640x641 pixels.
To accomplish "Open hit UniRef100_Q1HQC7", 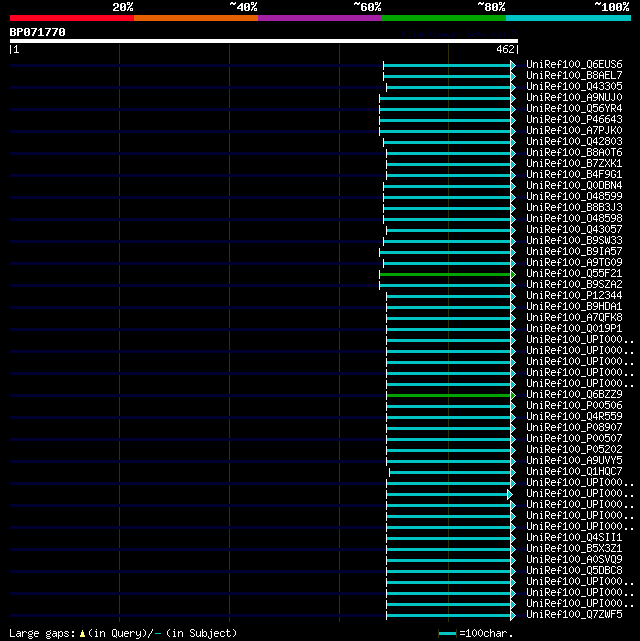I will (x=574, y=472).
